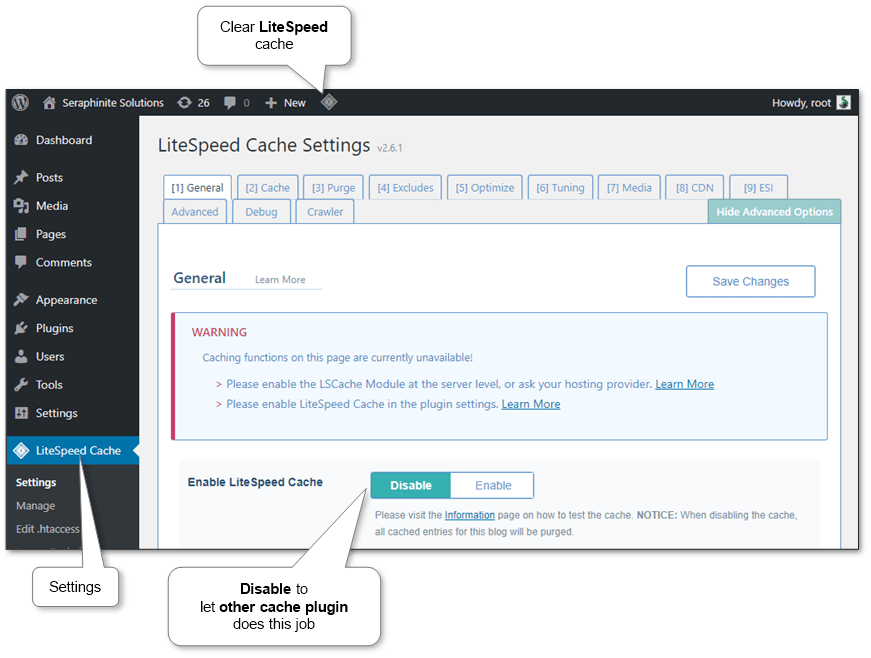
Task: Open the [4] Excludes tab
Action: point(406,188)
